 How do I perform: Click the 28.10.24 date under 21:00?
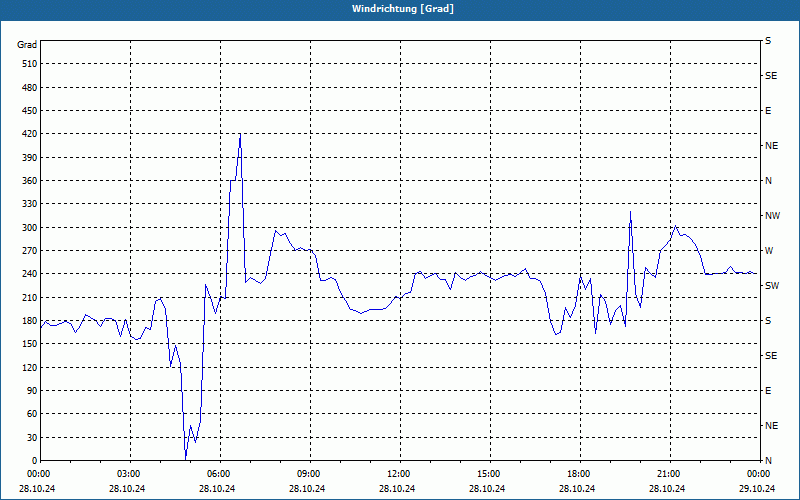[x=666, y=488]
